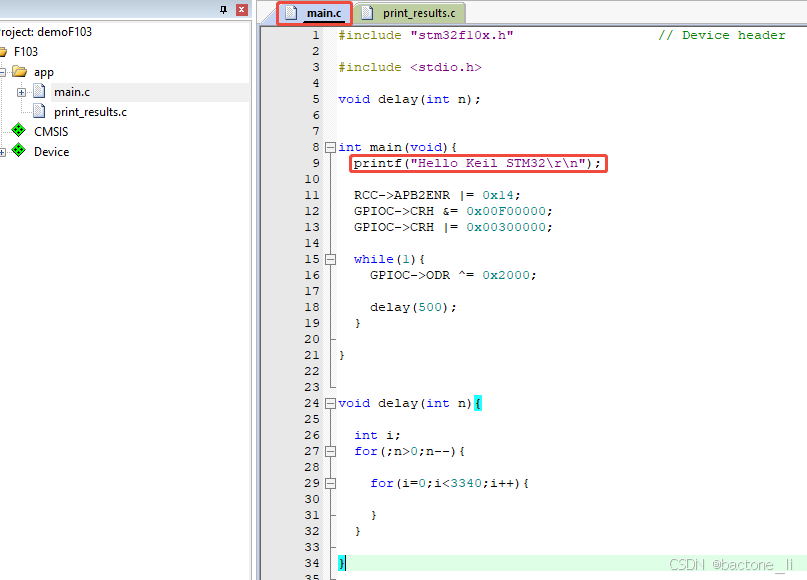Click the app folder icon in project tree
The height and width of the screenshot is (580, 807).
21,71
